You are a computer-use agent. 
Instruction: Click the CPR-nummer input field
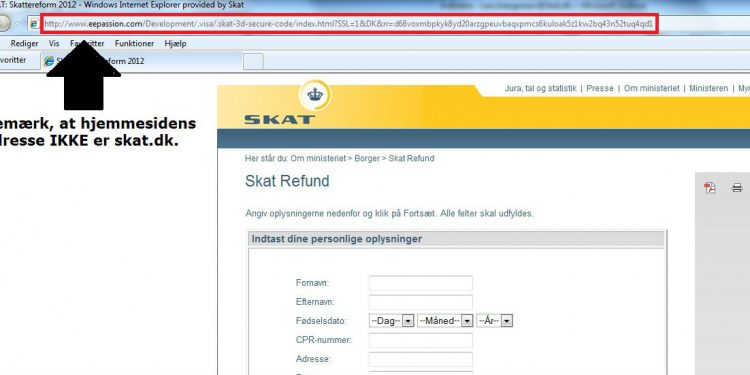(x=420, y=341)
